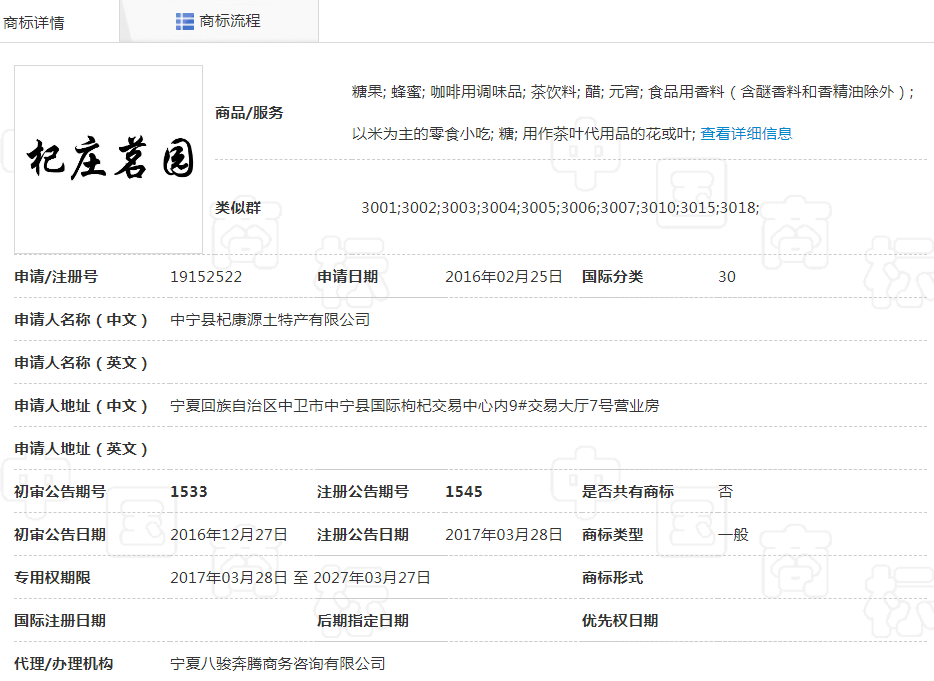This screenshot has height=681, width=934.
Task: Click the similar group codes starting with 3001
Action: [560, 208]
